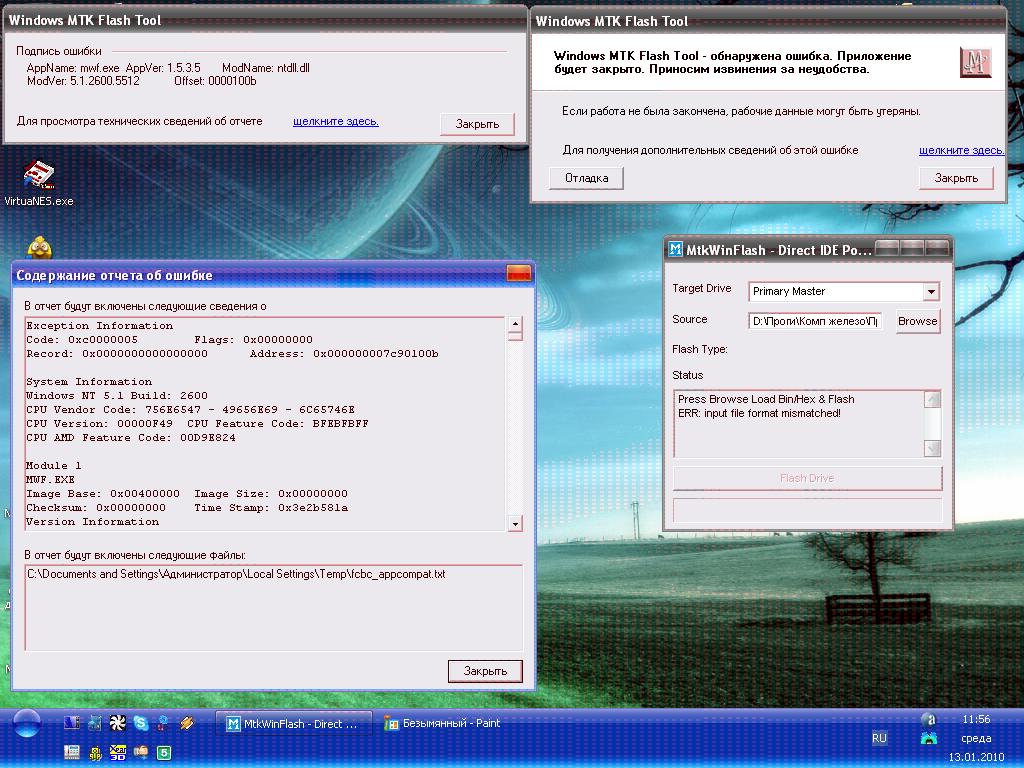Open the Xear 3D tray icon
Screen dimensions: 1024x768
(x=117, y=751)
